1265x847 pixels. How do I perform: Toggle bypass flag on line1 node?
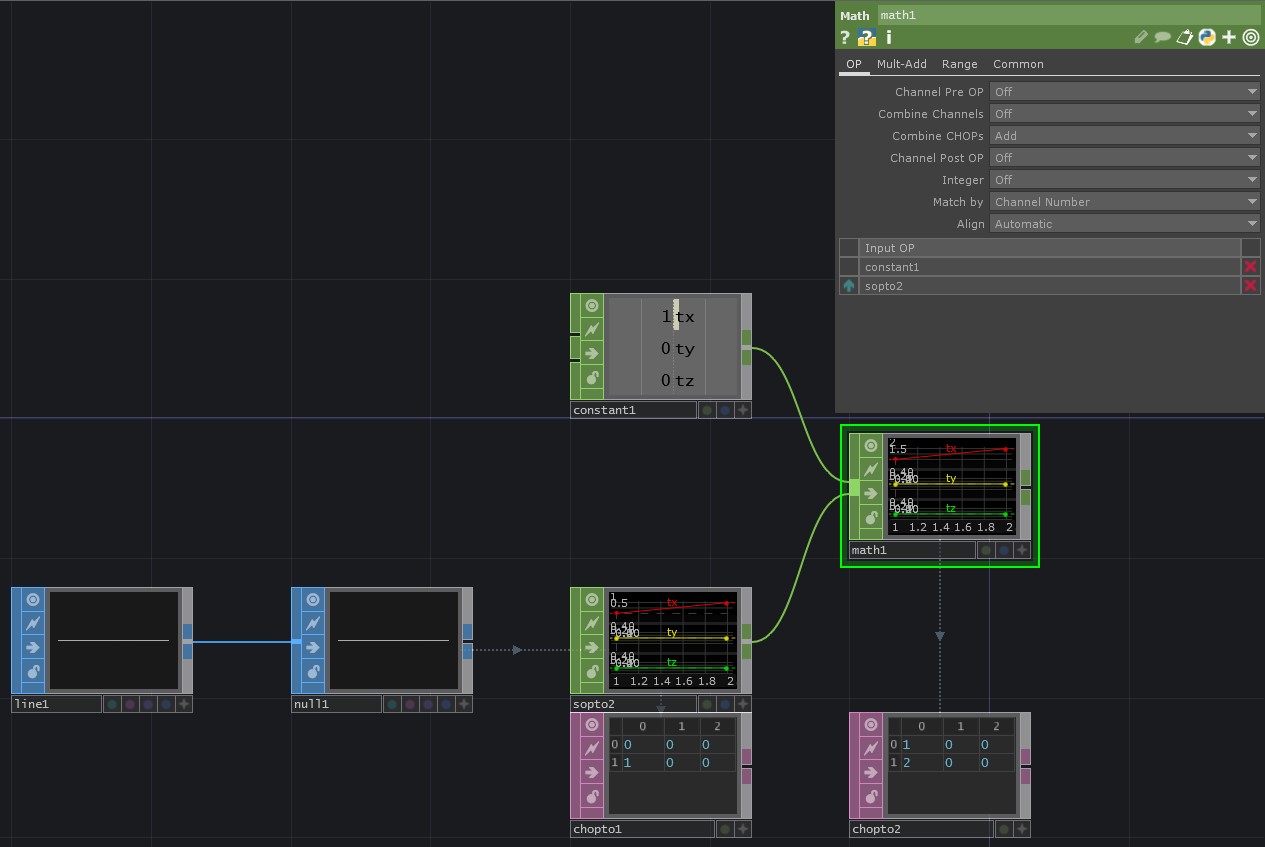[33, 624]
